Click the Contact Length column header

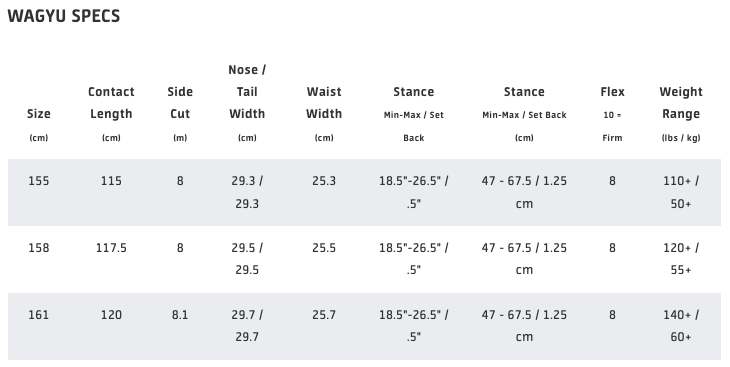point(111,114)
